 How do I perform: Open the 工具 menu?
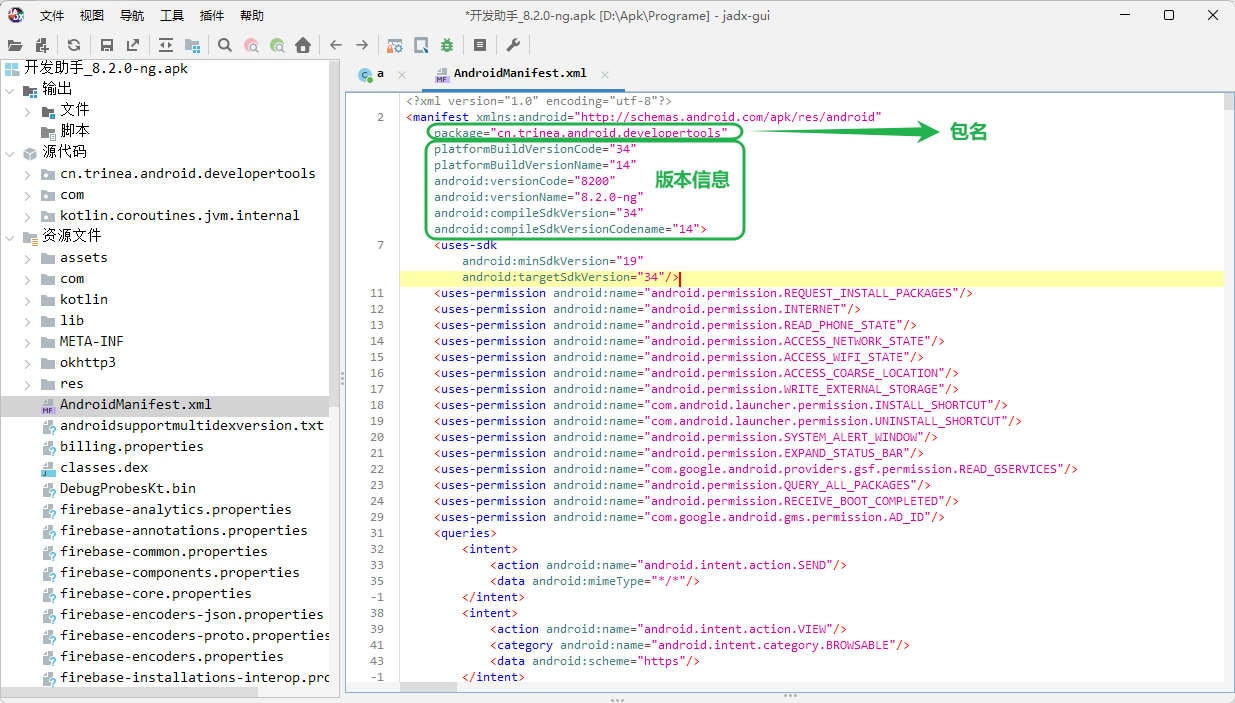pos(172,16)
